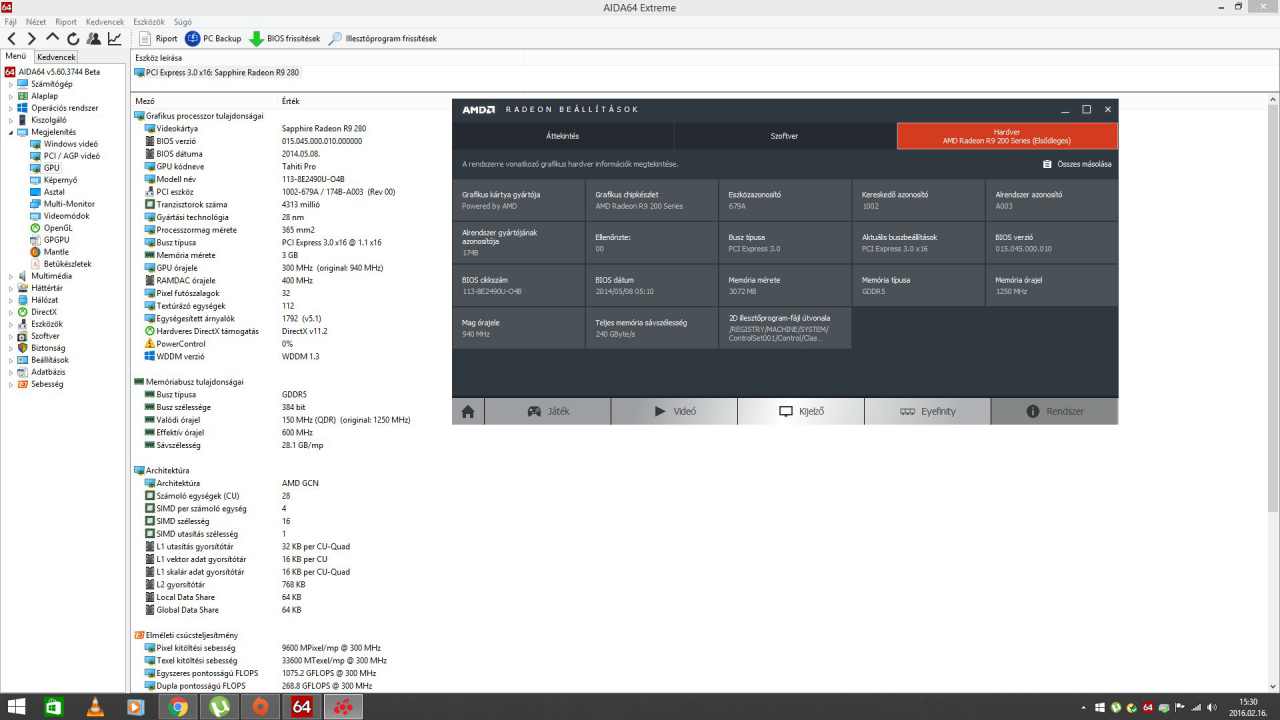Viewport: 1280px width, 720px height.
Task: Open the graph icon in AIDA64 toolbar
Action: click(x=115, y=39)
